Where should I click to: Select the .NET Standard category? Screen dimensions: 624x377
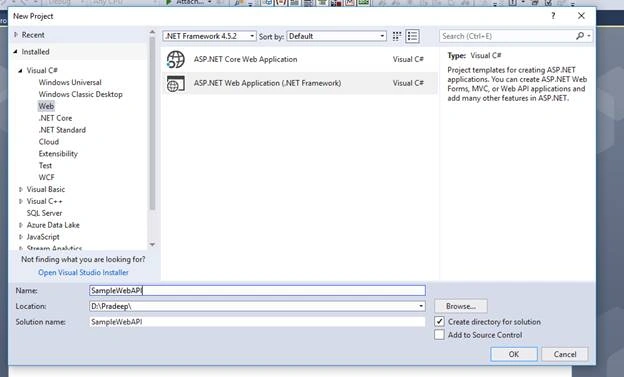coord(62,130)
